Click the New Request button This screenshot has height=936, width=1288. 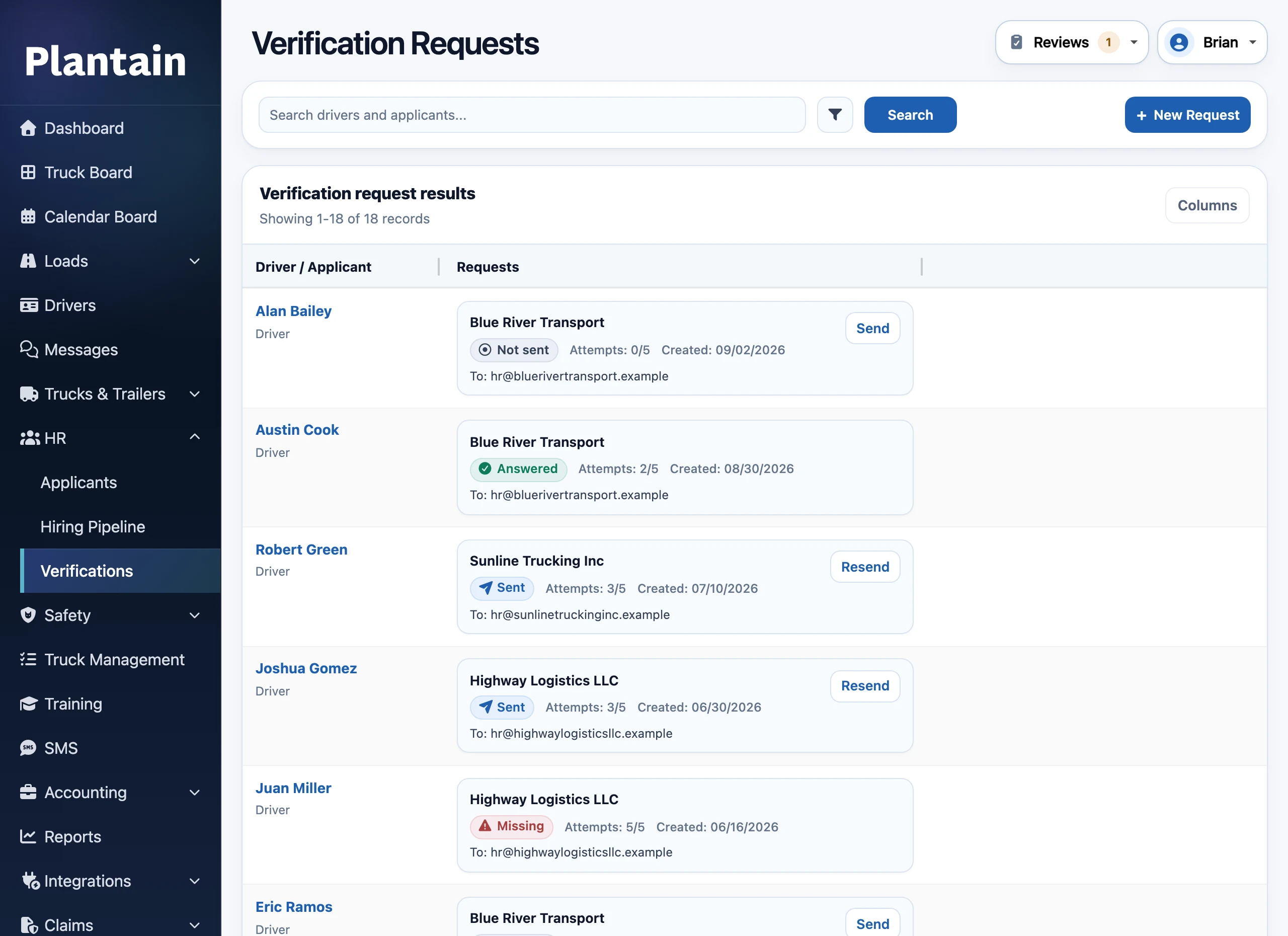[x=1187, y=115]
